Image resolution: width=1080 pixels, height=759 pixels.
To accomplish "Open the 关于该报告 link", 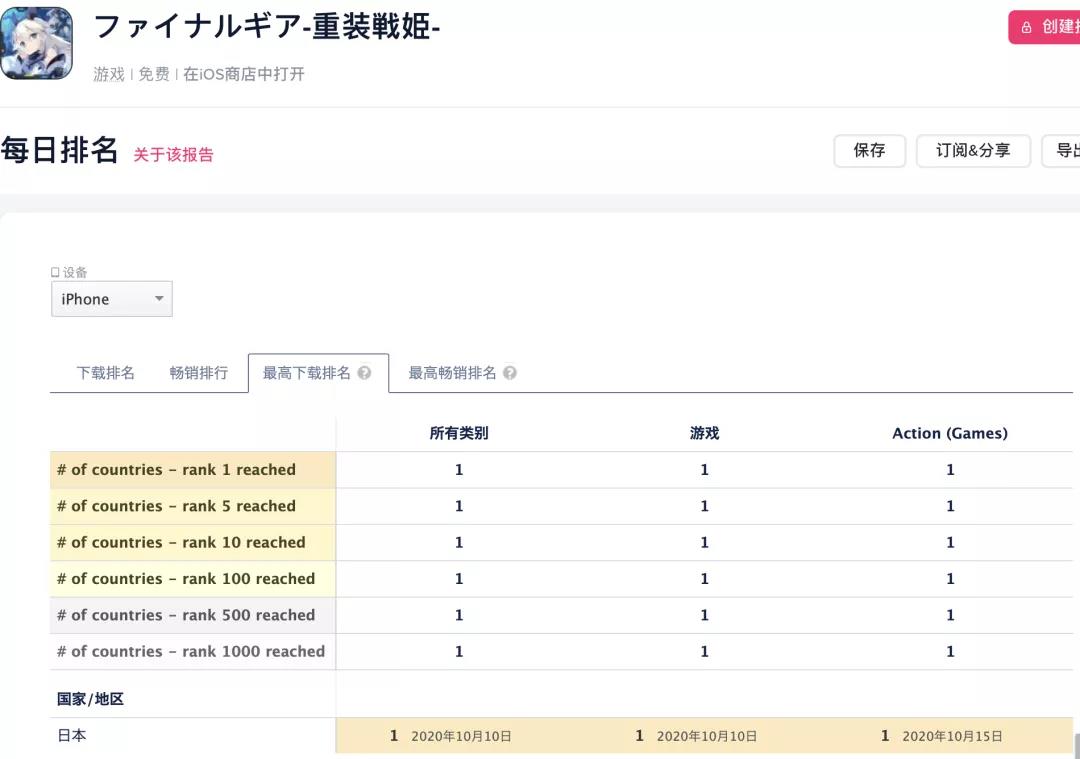I will (173, 156).
